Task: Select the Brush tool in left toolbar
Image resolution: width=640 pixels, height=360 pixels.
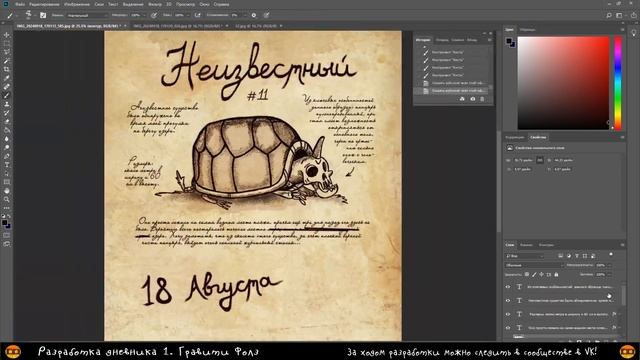Action: tap(7, 96)
